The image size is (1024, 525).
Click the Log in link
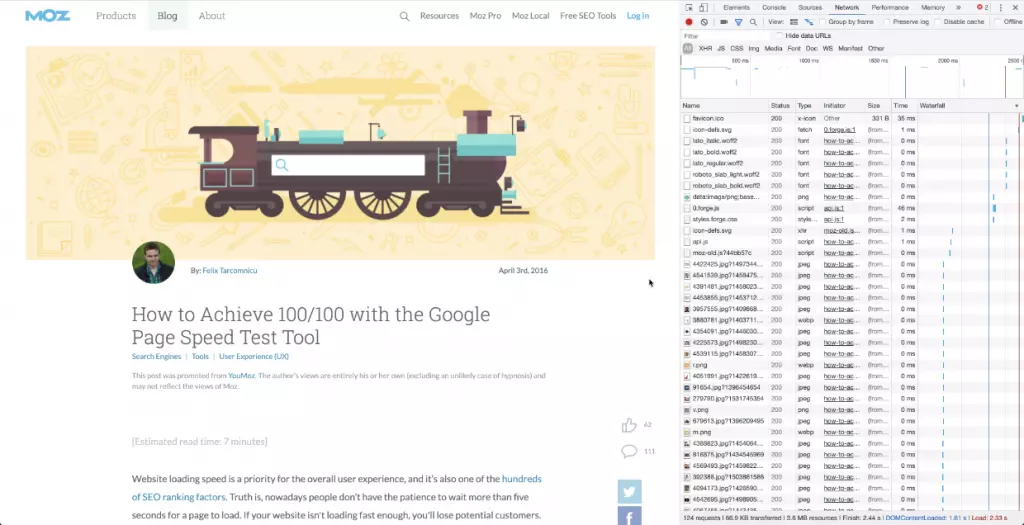click(637, 16)
